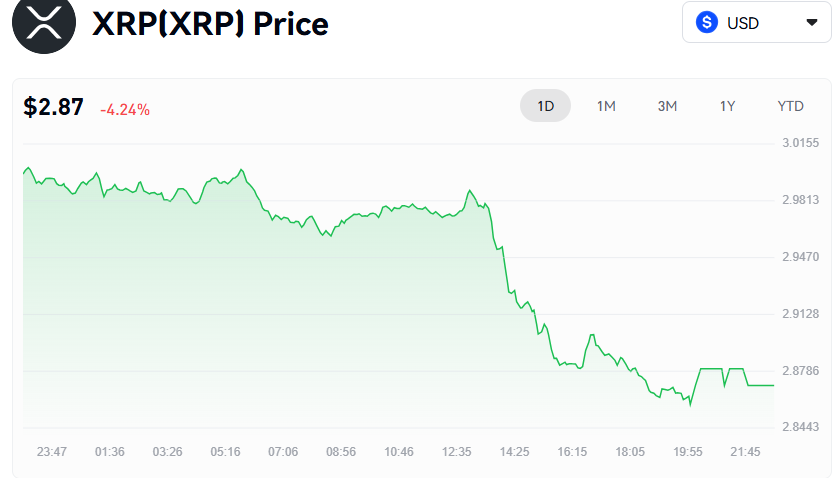Switch to the 1M chart range
The image size is (833, 478).
(x=606, y=106)
